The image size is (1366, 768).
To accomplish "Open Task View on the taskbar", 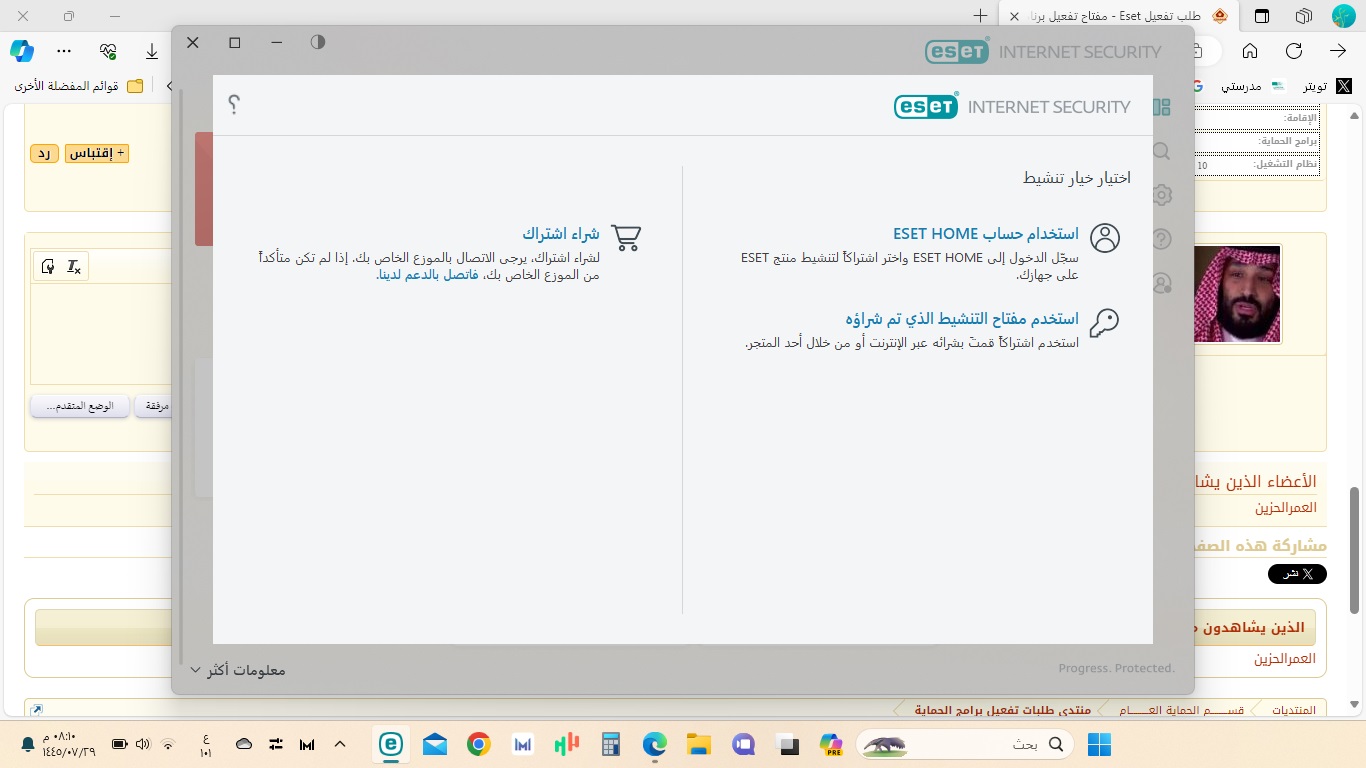I will [x=787, y=744].
